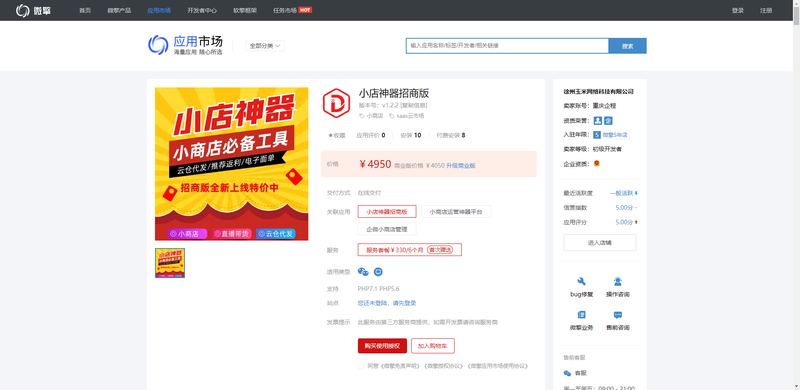
Task: Click the first blue 资质荣誉 person badge icon
Action: (x=598, y=121)
